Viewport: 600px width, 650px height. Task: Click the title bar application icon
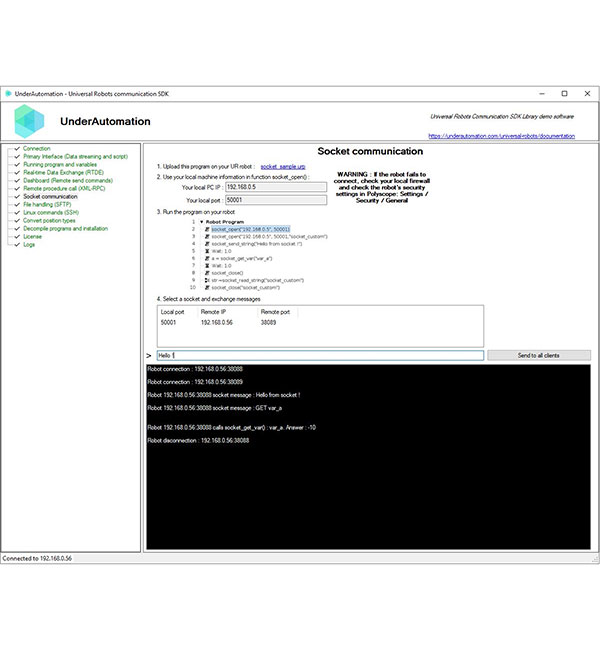pyautogui.click(x=8, y=94)
